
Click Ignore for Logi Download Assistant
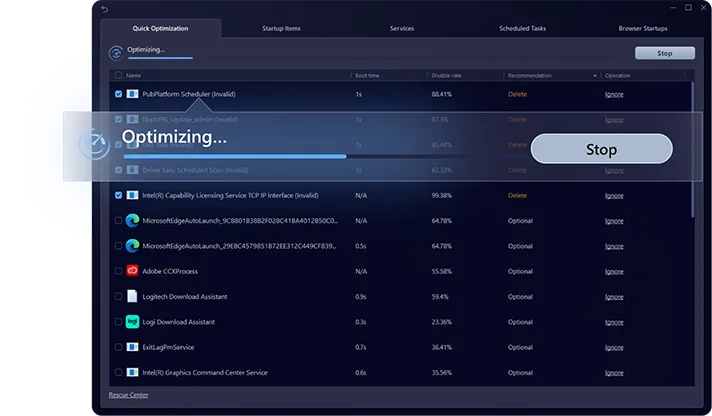coord(614,322)
